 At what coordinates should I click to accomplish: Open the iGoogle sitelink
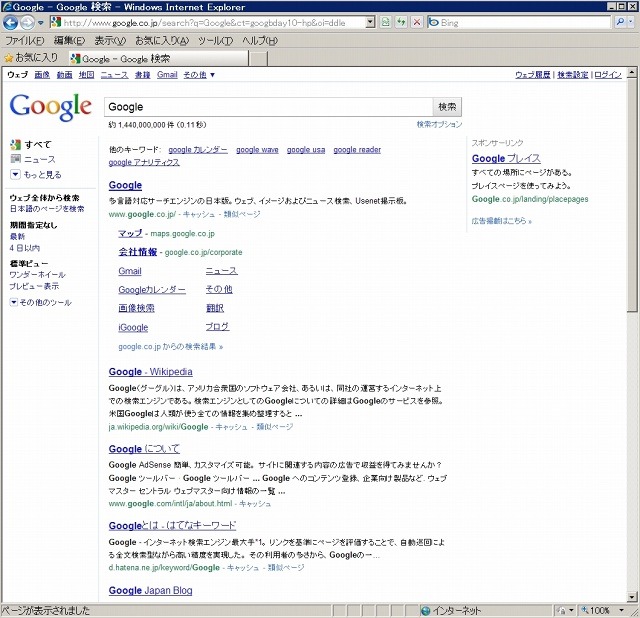(133, 327)
